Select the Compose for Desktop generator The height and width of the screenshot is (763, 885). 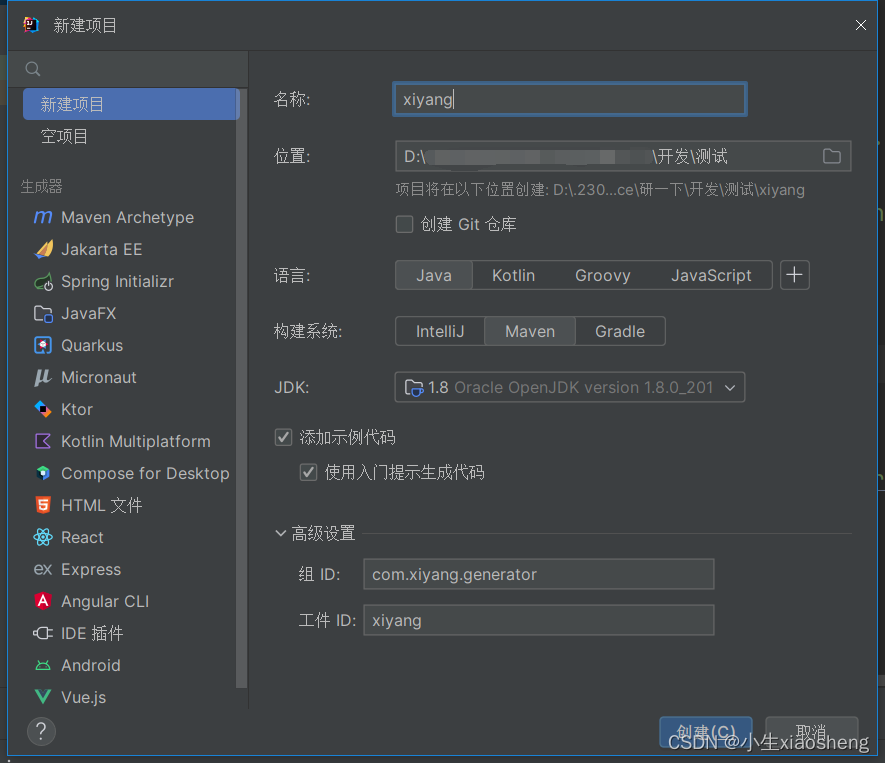tap(127, 473)
